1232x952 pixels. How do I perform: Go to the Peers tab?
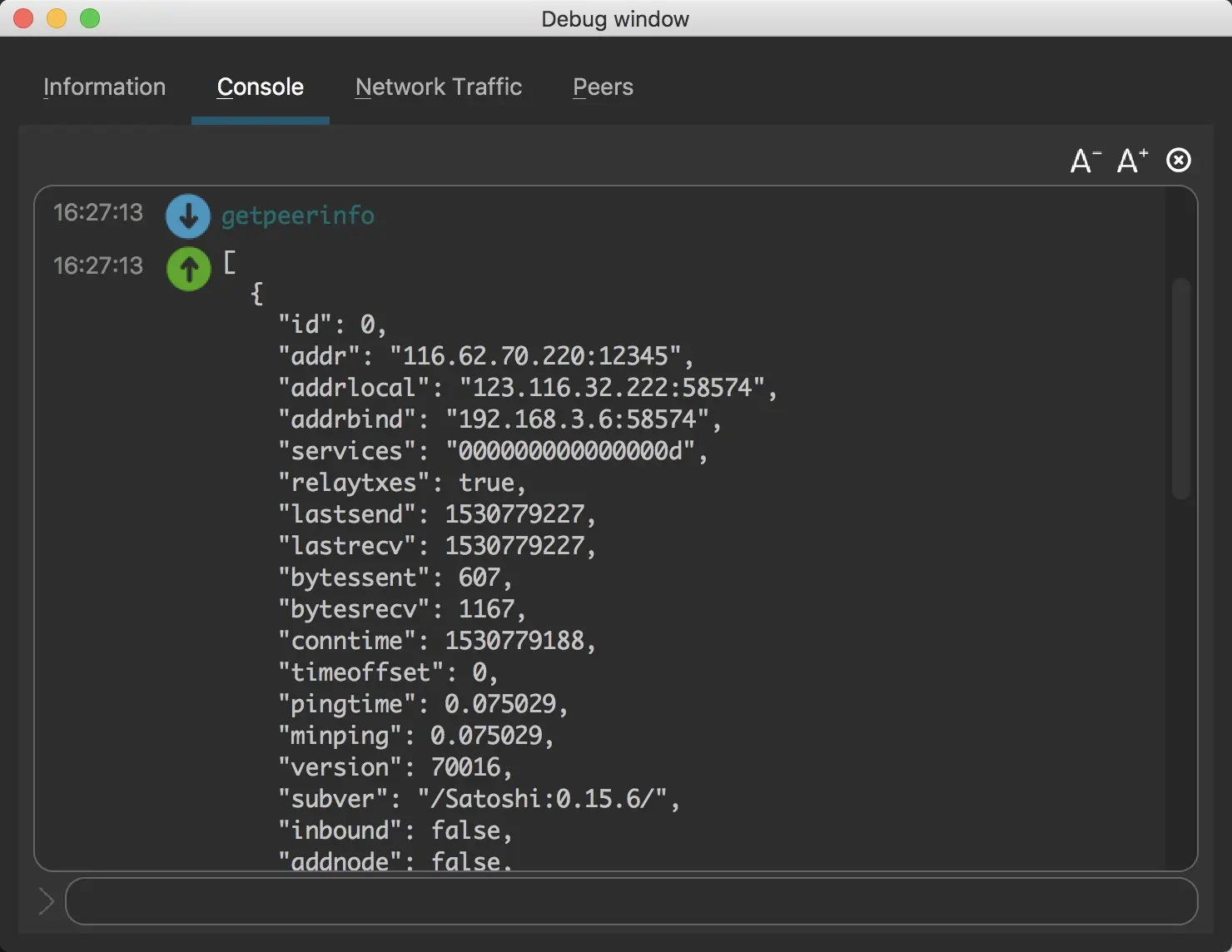604,87
